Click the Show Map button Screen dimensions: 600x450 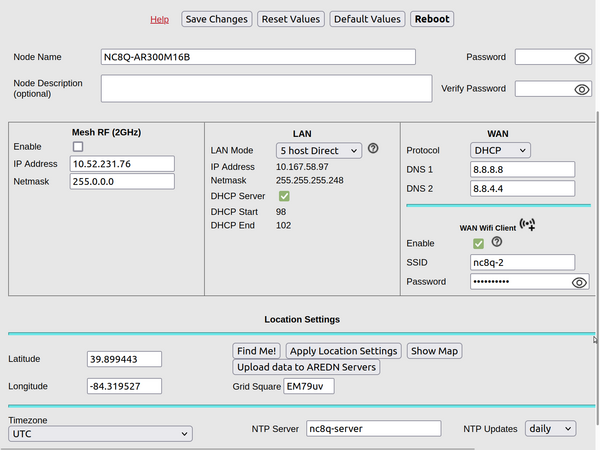(x=434, y=351)
